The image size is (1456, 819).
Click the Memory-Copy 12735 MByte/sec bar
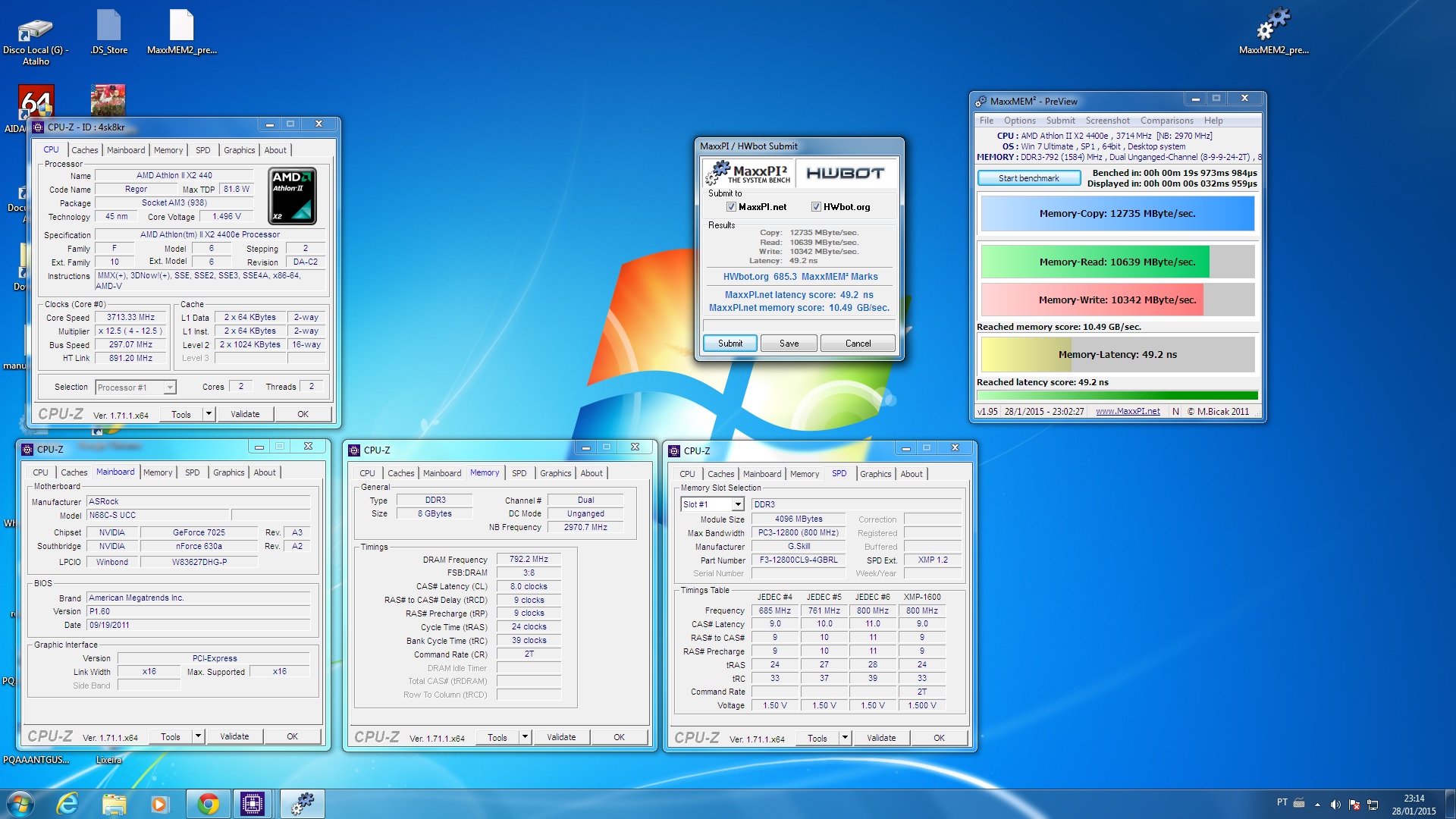1117,214
